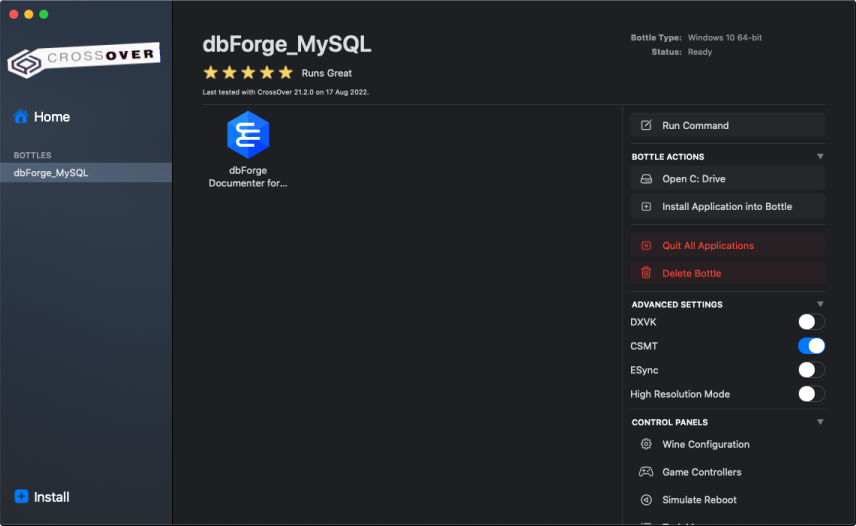Screen dimensions: 856x526
Task: Click the Delete Bottle trash icon
Action: click(646, 273)
